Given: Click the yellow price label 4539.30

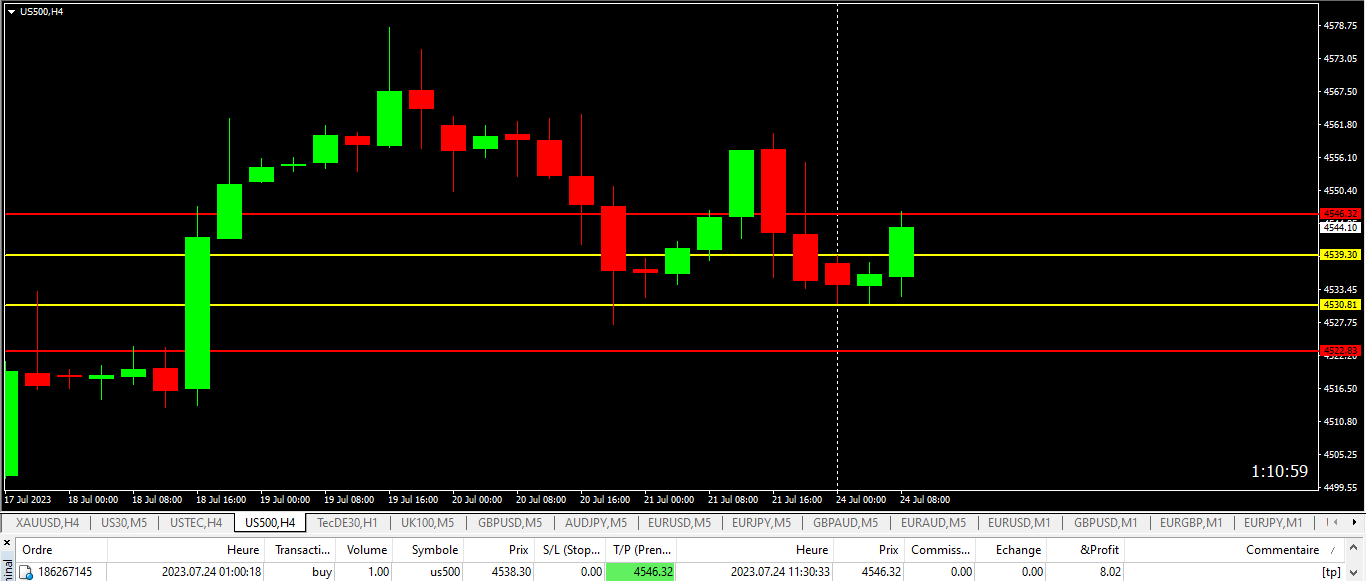Looking at the screenshot, I should (1340, 255).
